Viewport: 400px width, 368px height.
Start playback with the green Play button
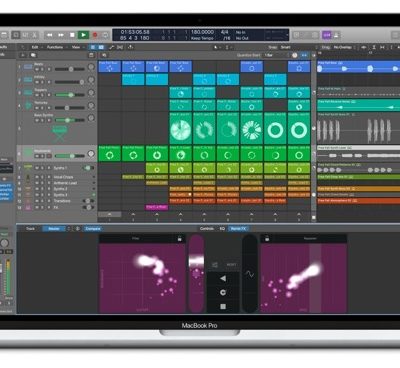(83, 35)
